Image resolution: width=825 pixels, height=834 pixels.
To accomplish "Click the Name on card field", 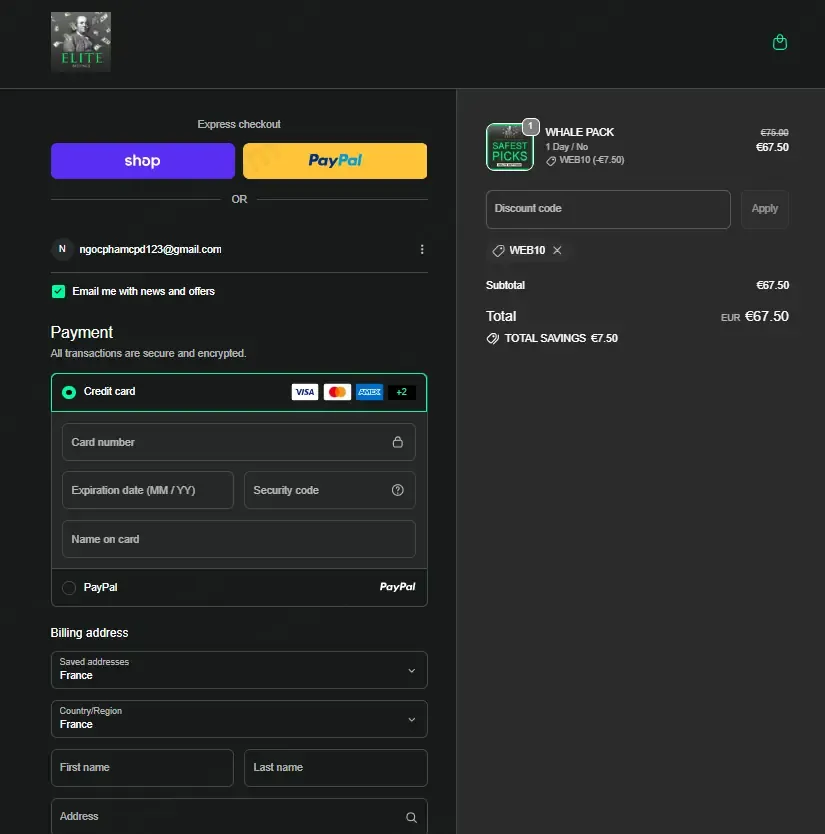I will [x=239, y=539].
